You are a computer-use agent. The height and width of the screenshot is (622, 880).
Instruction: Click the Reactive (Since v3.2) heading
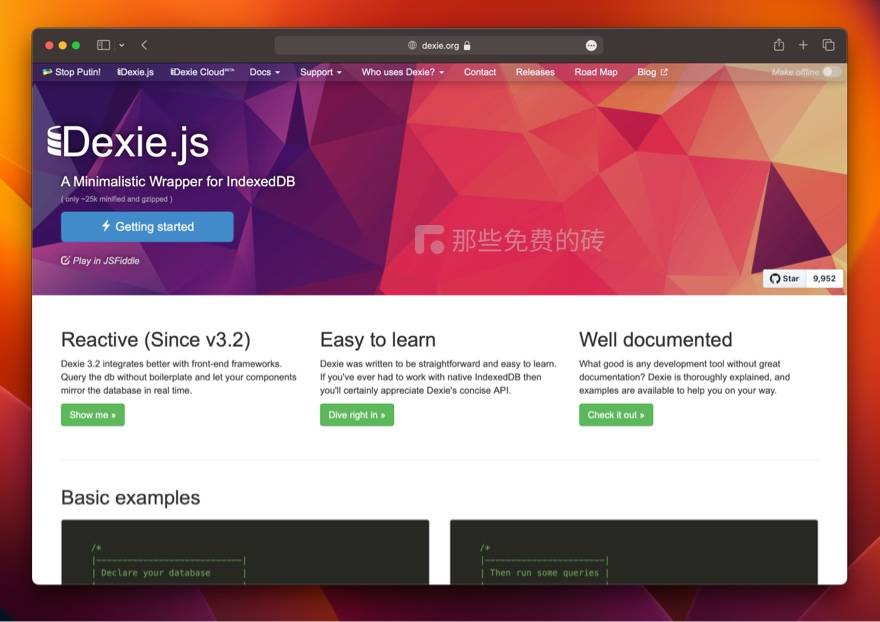[x=155, y=340]
